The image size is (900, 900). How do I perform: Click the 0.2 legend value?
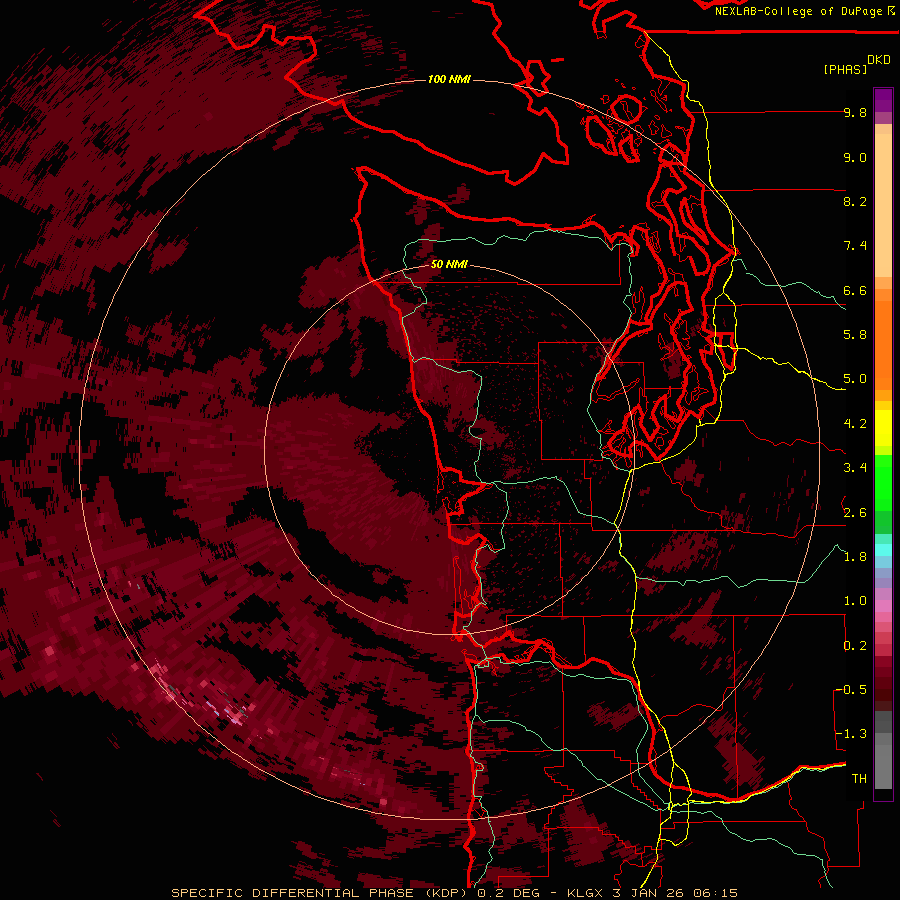point(855,646)
